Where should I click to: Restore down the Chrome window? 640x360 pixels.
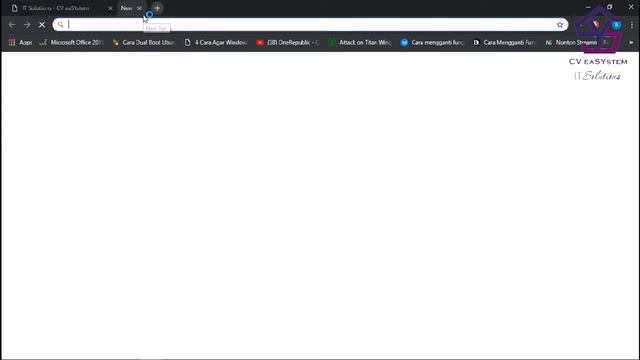click(x=609, y=7)
